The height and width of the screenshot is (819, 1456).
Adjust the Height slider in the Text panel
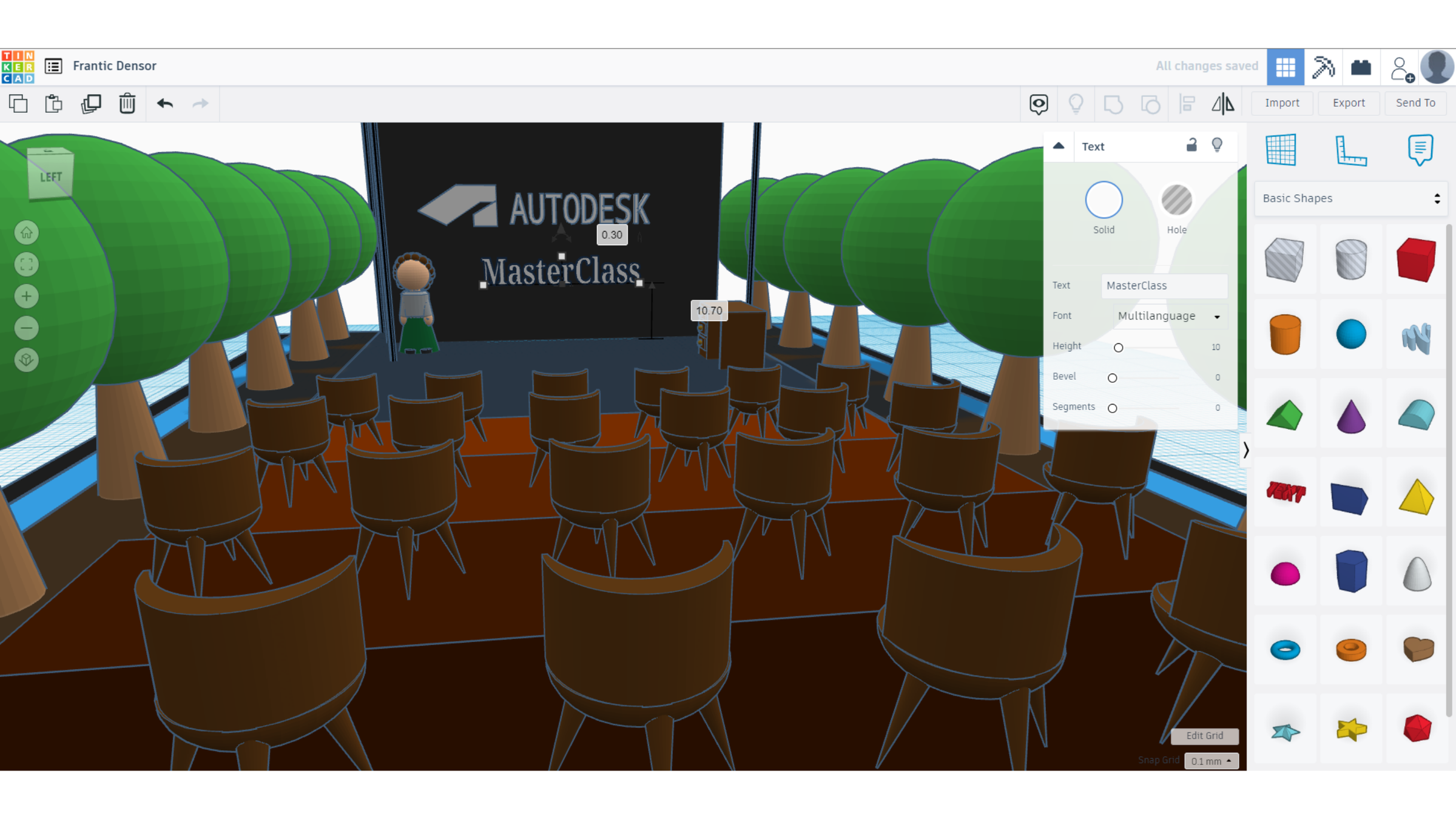point(1119,347)
